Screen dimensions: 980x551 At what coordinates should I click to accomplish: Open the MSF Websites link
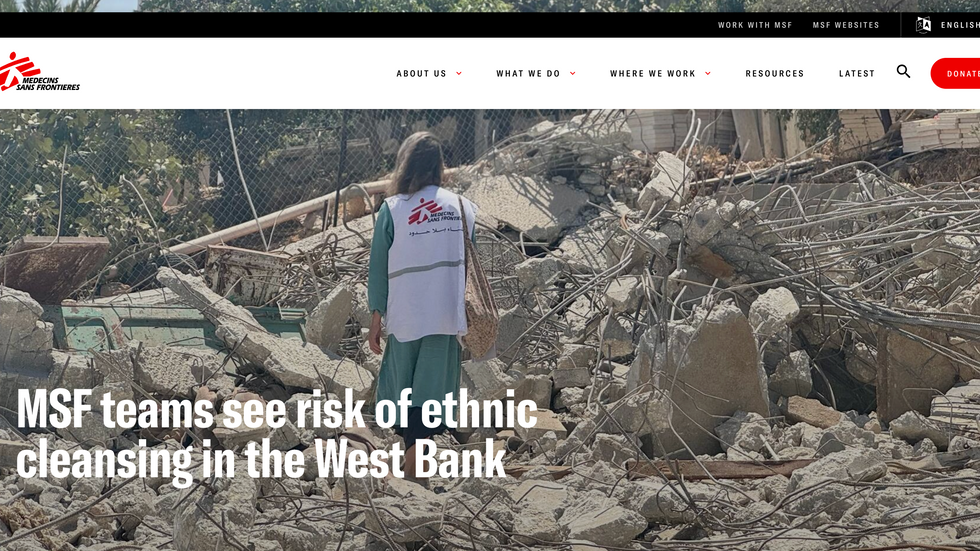click(x=846, y=25)
